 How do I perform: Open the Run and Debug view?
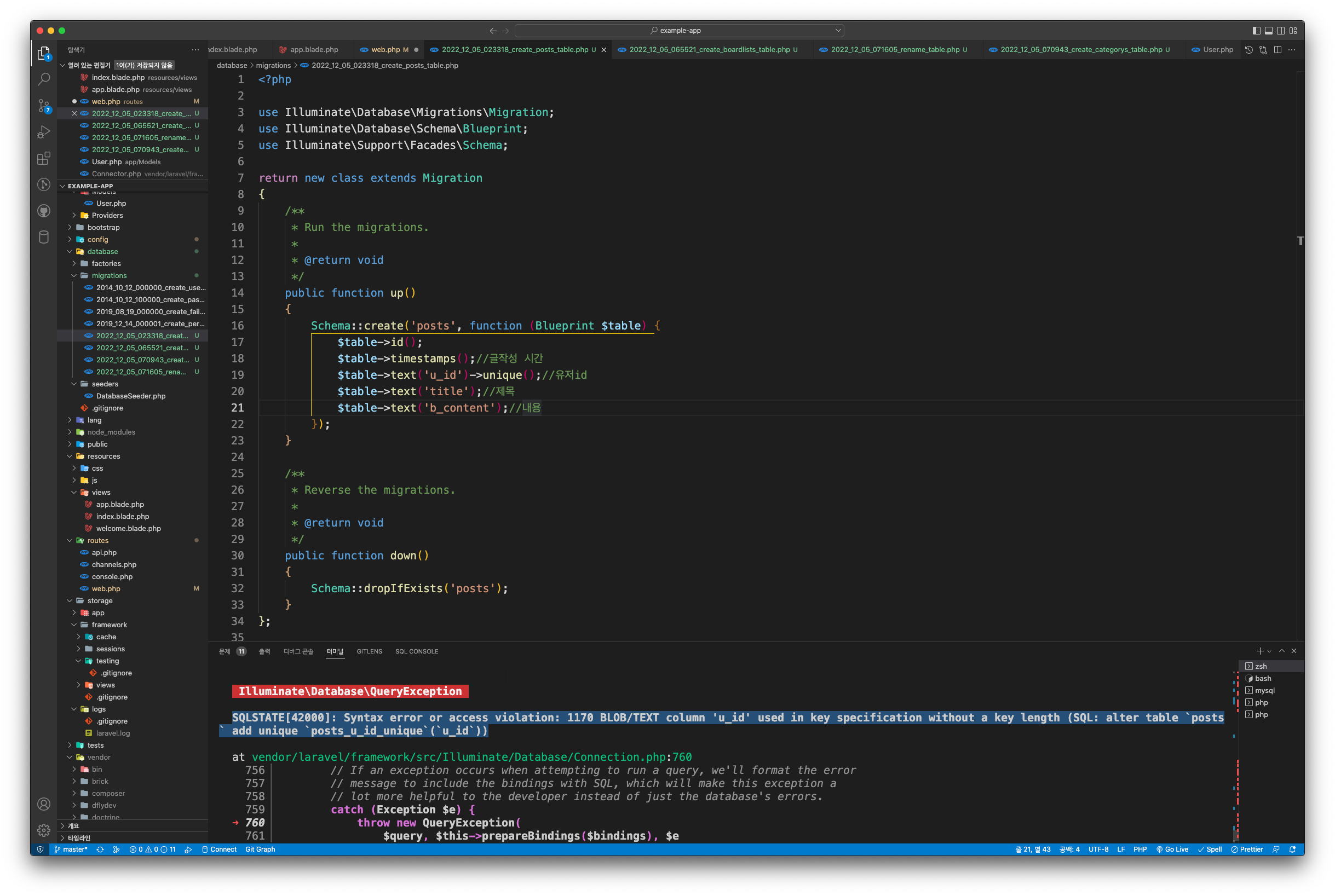click(43, 132)
